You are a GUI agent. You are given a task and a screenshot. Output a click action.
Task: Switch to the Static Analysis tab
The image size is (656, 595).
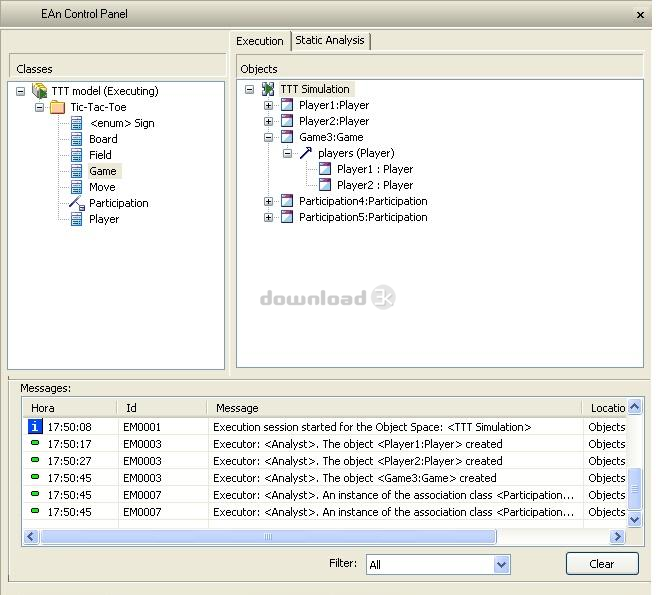click(x=329, y=40)
